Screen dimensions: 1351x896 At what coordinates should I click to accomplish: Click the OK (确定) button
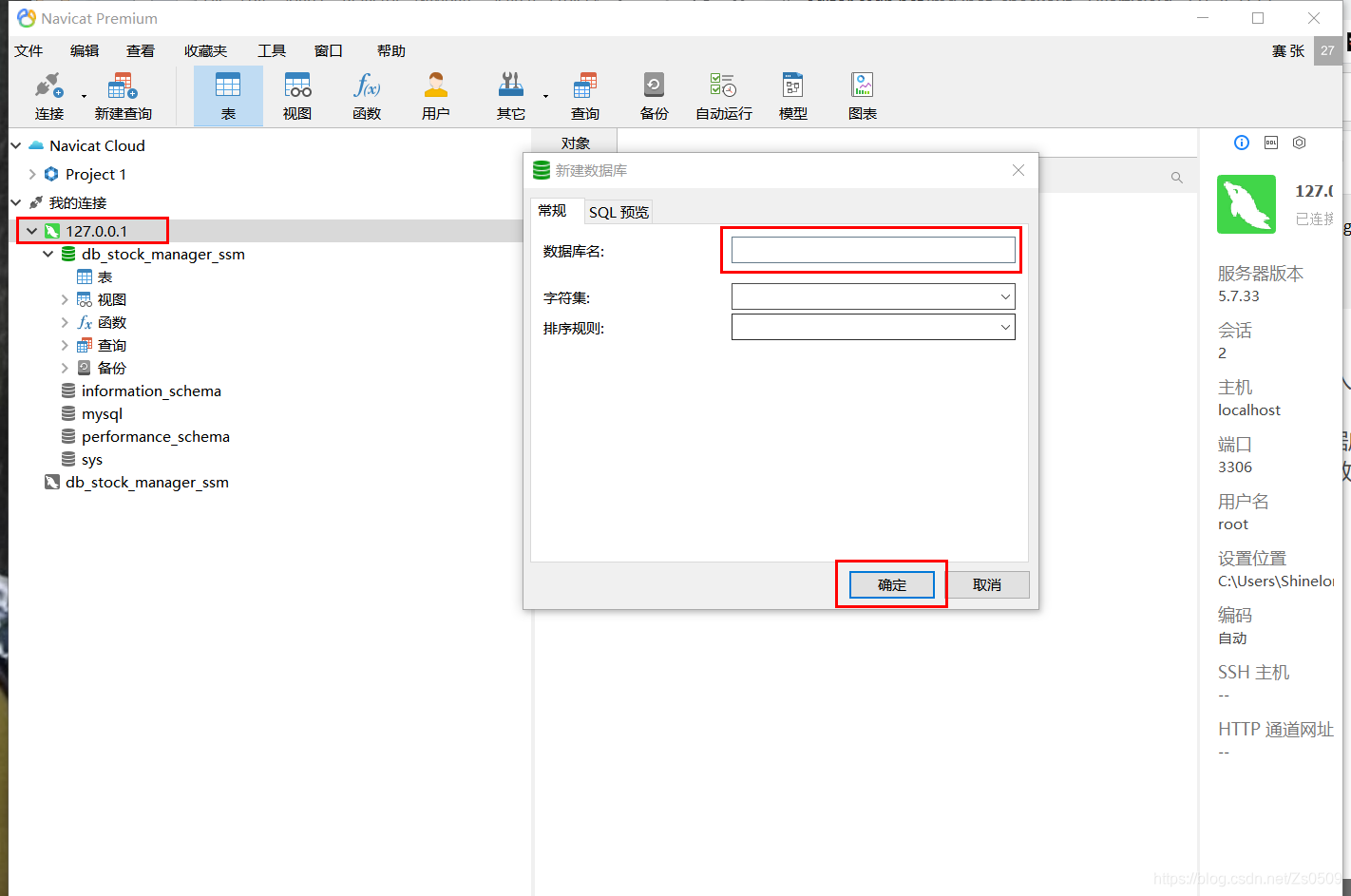(x=892, y=584)
